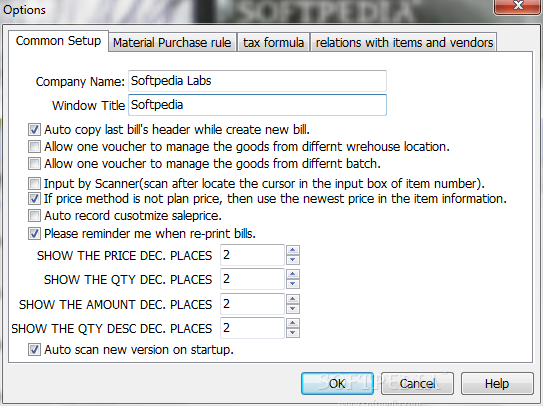Viewport: 543px width, 406px height.
Task: Open relations with items and vendors tab
Action: point(404,43)
